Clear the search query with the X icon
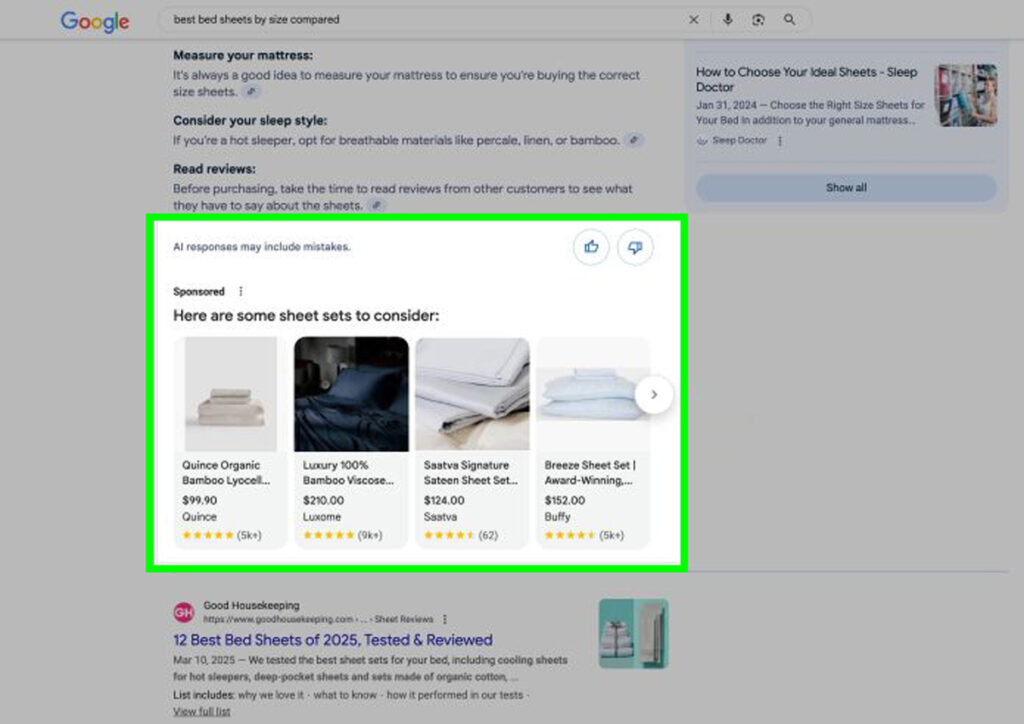 pyautogui.click(x=694, y=19)
